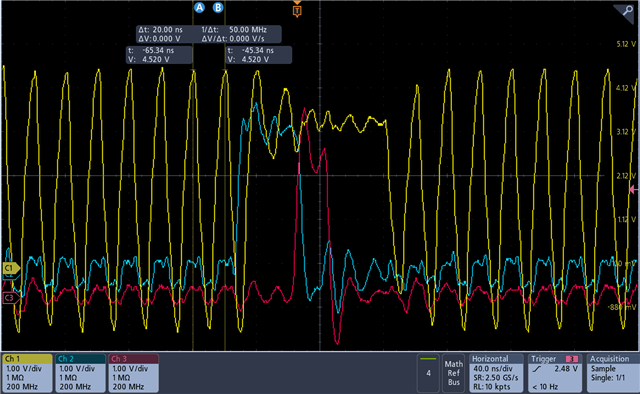Click the trigger level arrow indicator
640x394 pixels.
[633, 189]
